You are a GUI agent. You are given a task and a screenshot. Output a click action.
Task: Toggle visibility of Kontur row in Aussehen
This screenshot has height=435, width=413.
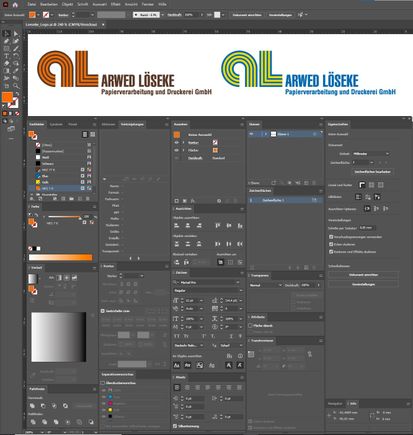[176, 142]
